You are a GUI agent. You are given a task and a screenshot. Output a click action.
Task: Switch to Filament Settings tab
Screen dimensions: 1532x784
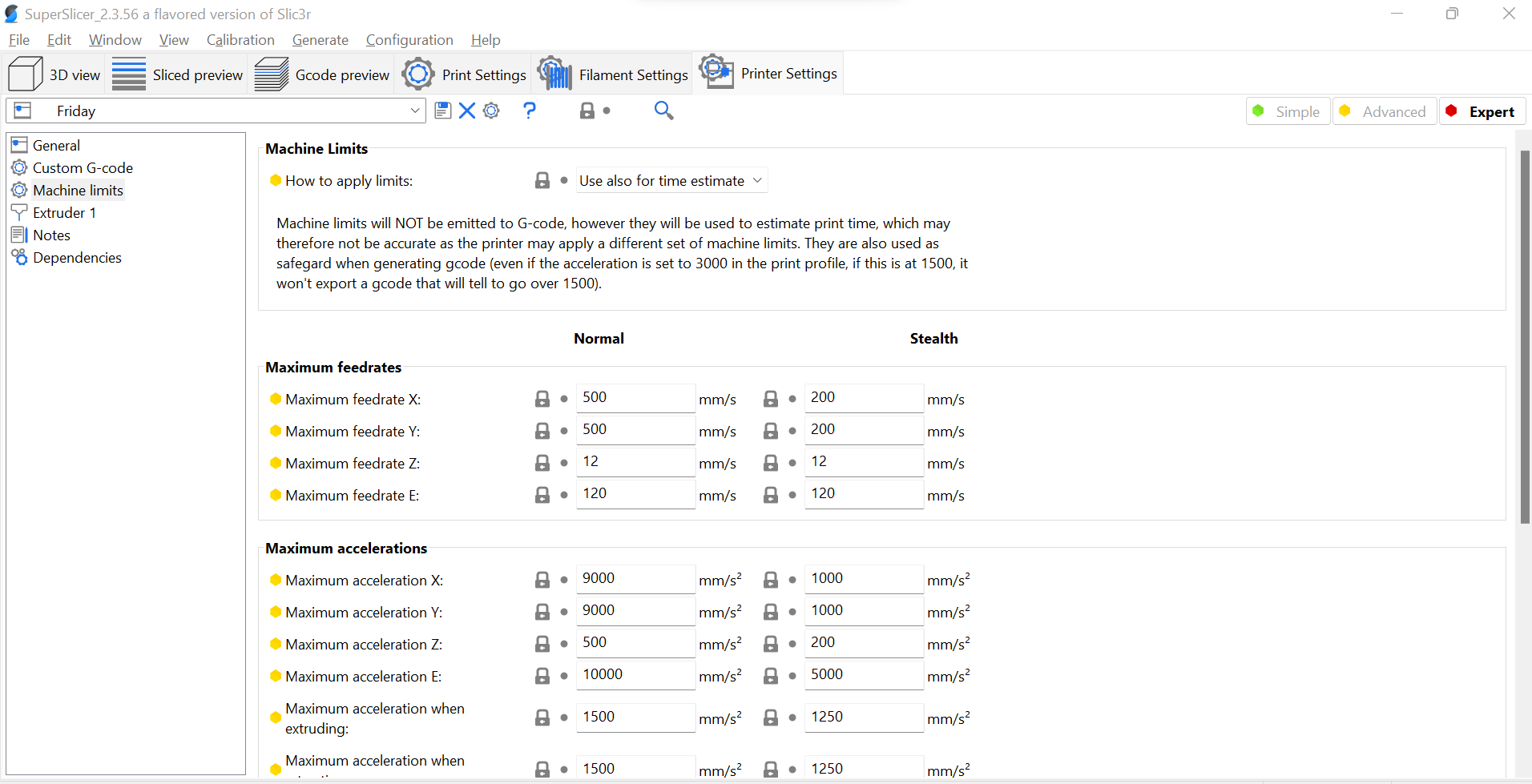(x=612, y=74)
